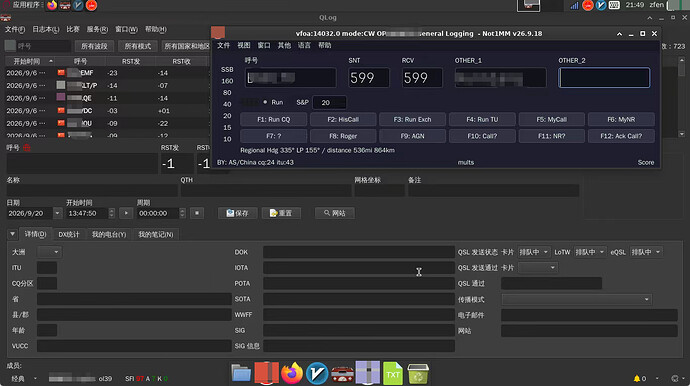Screen dimensions: 690x386
Task: Select the 20 band indicator in Not1MM
Action: click(x=227, y=116)
